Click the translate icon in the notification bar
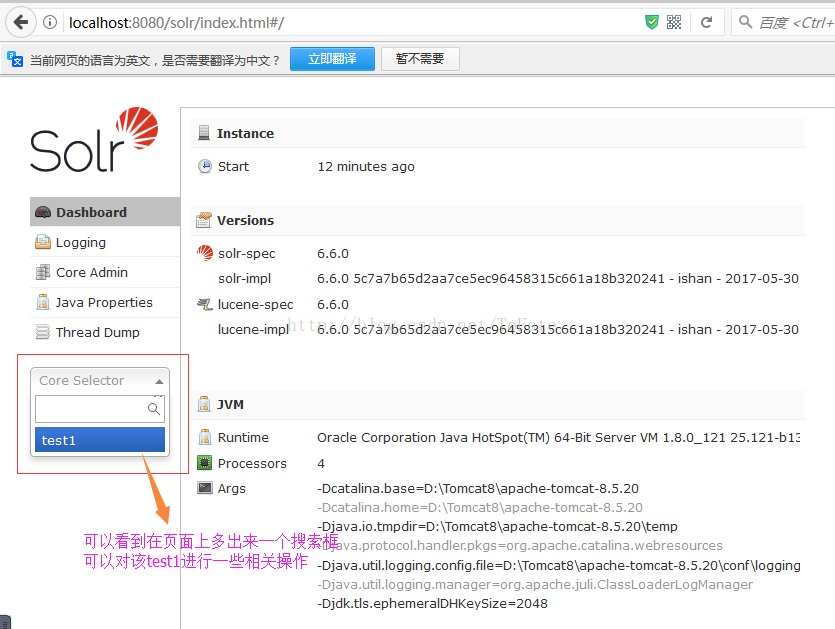Image resolution: width=835 pixels, height=629 pixels. coord(15,59)
